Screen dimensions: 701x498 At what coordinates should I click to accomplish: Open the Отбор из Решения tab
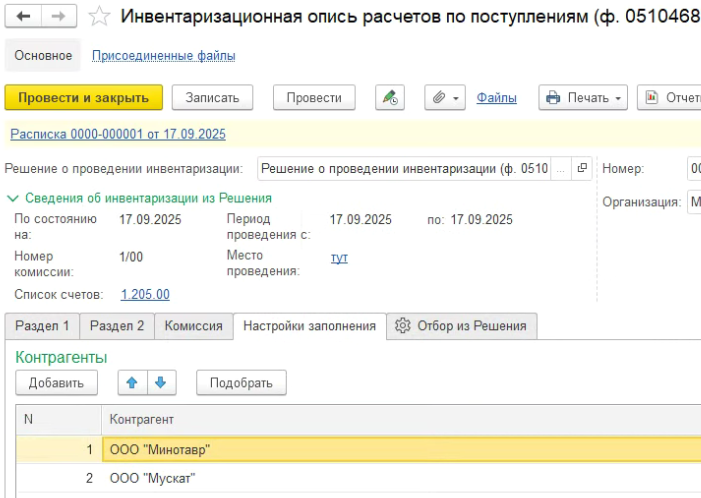[463, 326]
